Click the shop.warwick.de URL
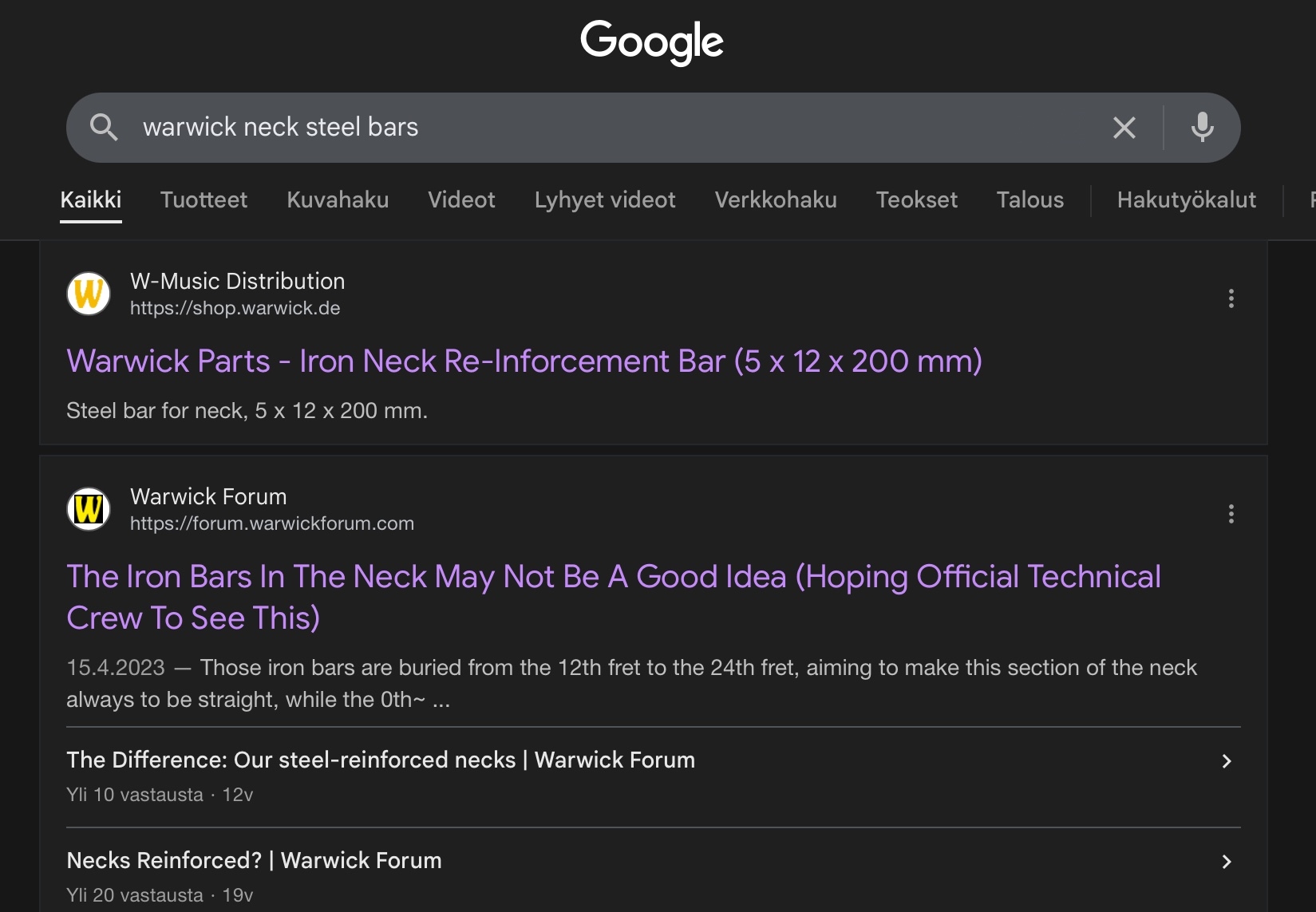 235,308
